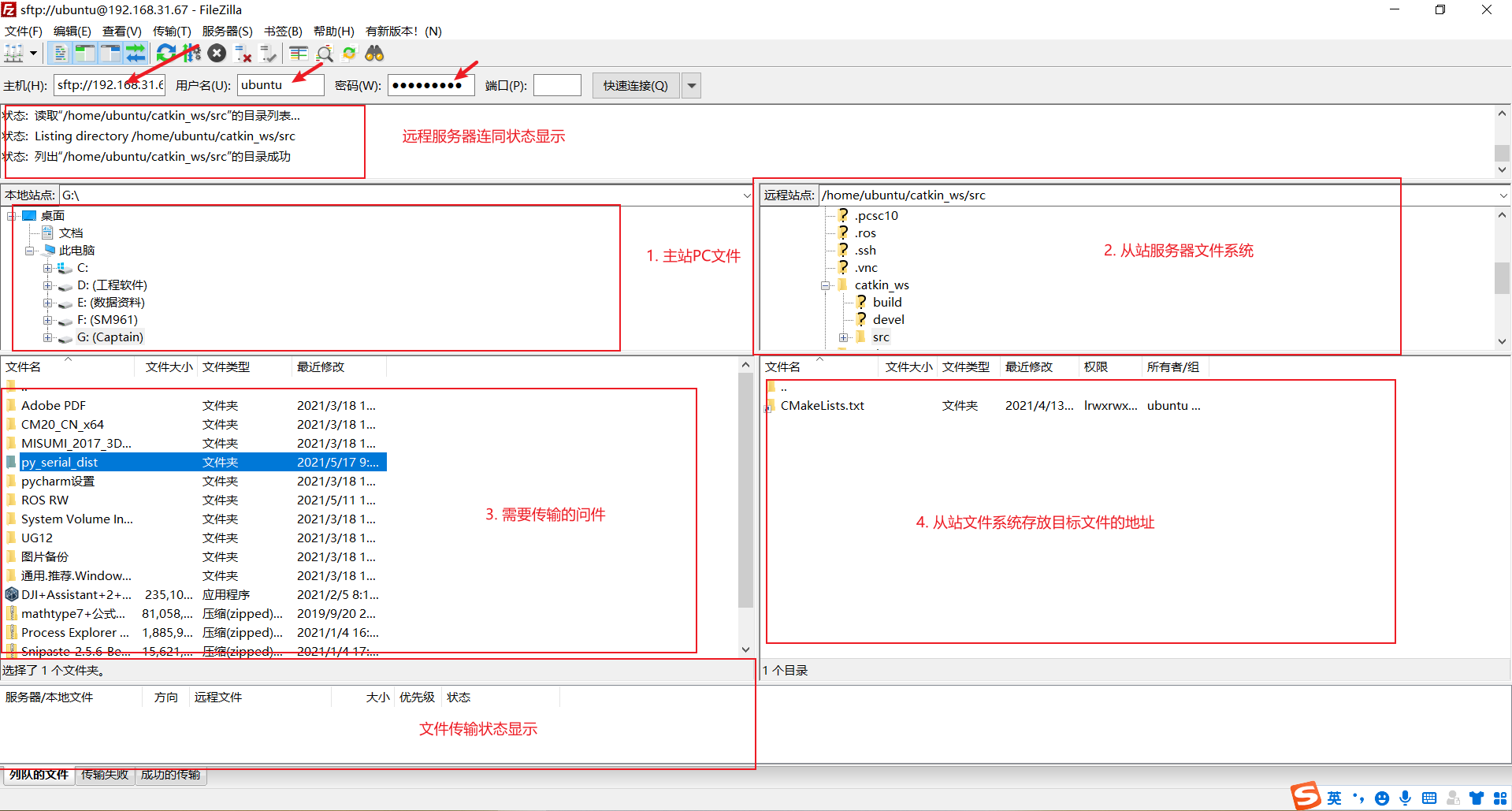Click the remote tree vertical scrollbar
1512x811 pixels.
[1503, 277]
